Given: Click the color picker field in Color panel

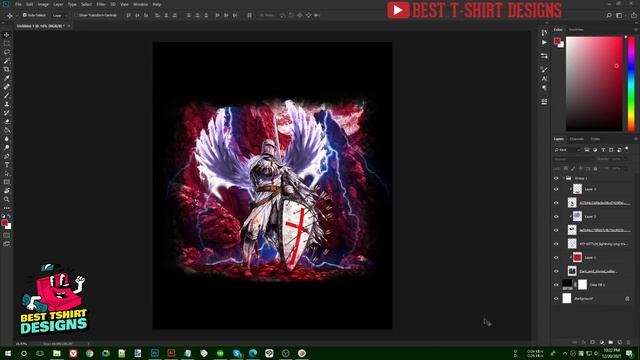Looking at the screenshot, I should pyautogui.click(x=594, y=84).
